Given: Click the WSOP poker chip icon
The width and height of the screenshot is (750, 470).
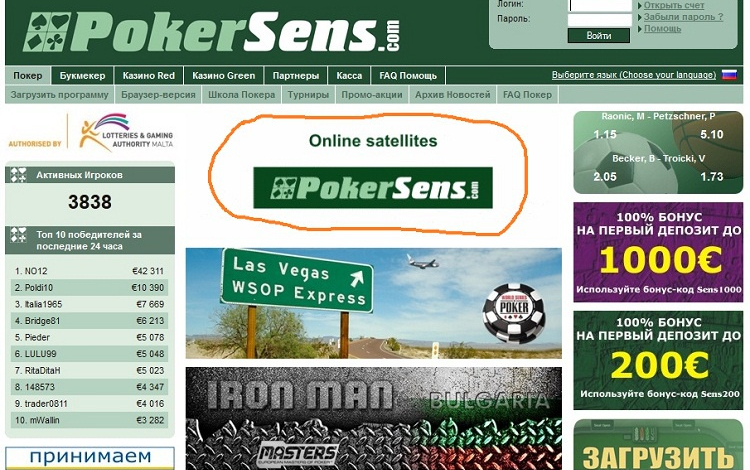Looking at the screenshot, I should pyautogui.click(x=514, y=313).
